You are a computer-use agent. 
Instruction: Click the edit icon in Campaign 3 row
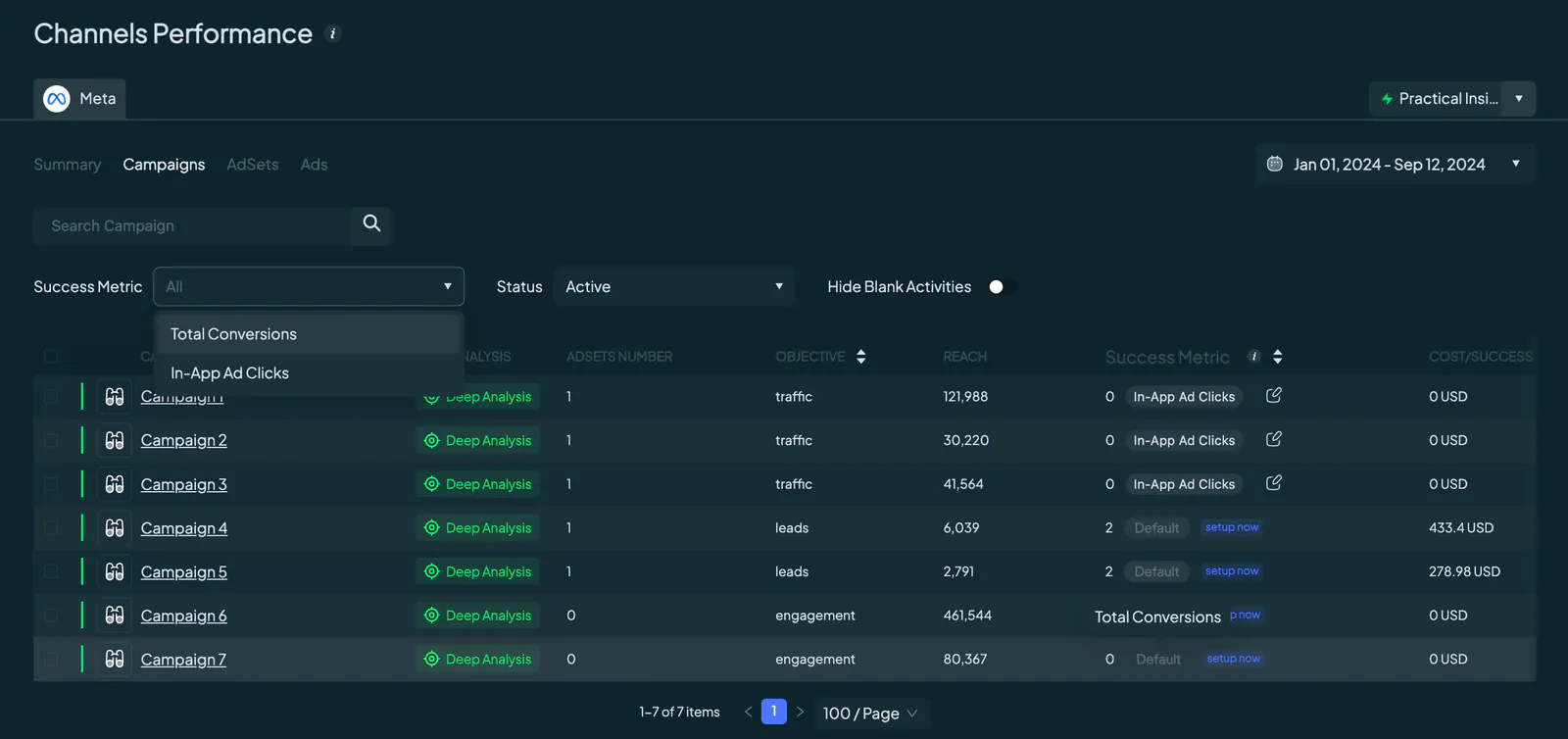[1273, 483]
